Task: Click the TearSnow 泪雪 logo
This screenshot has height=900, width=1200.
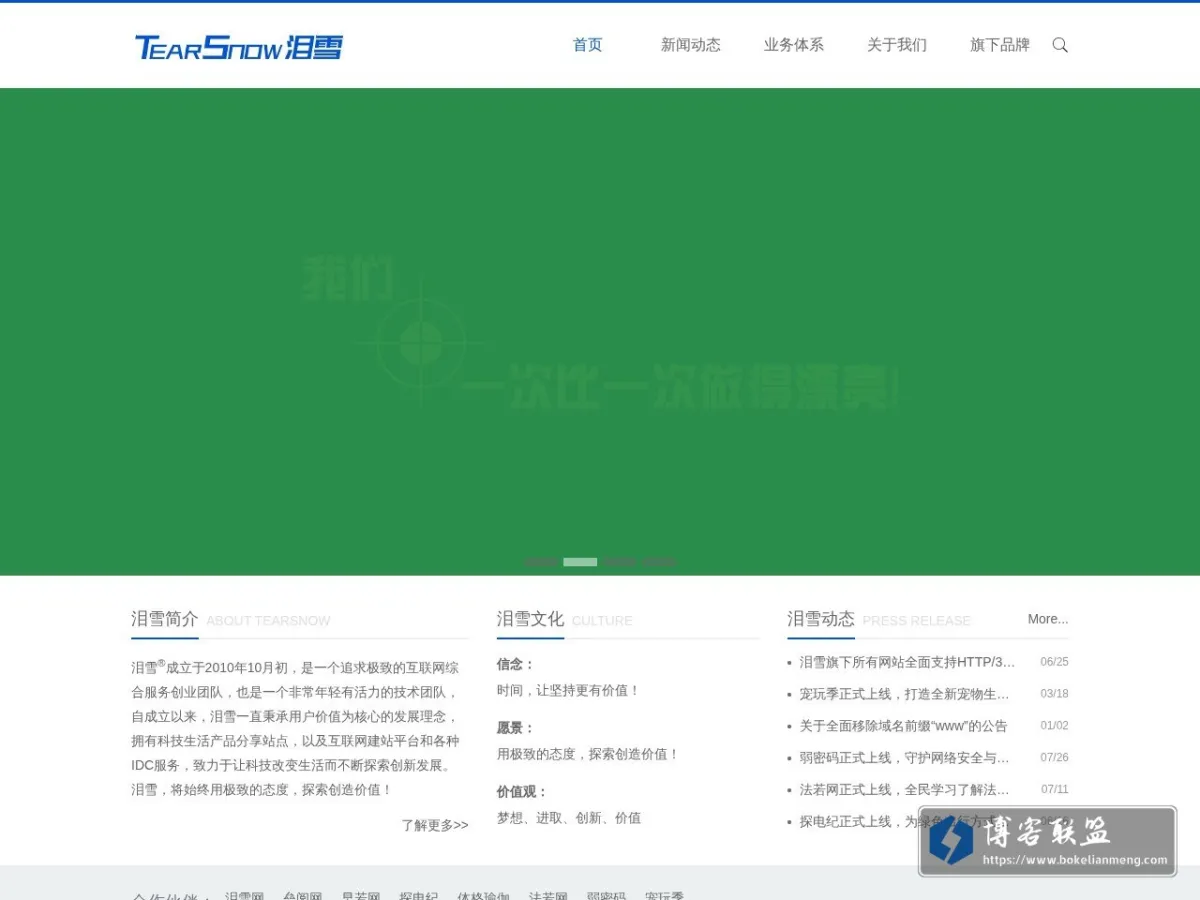Action: tap(239, 47)
